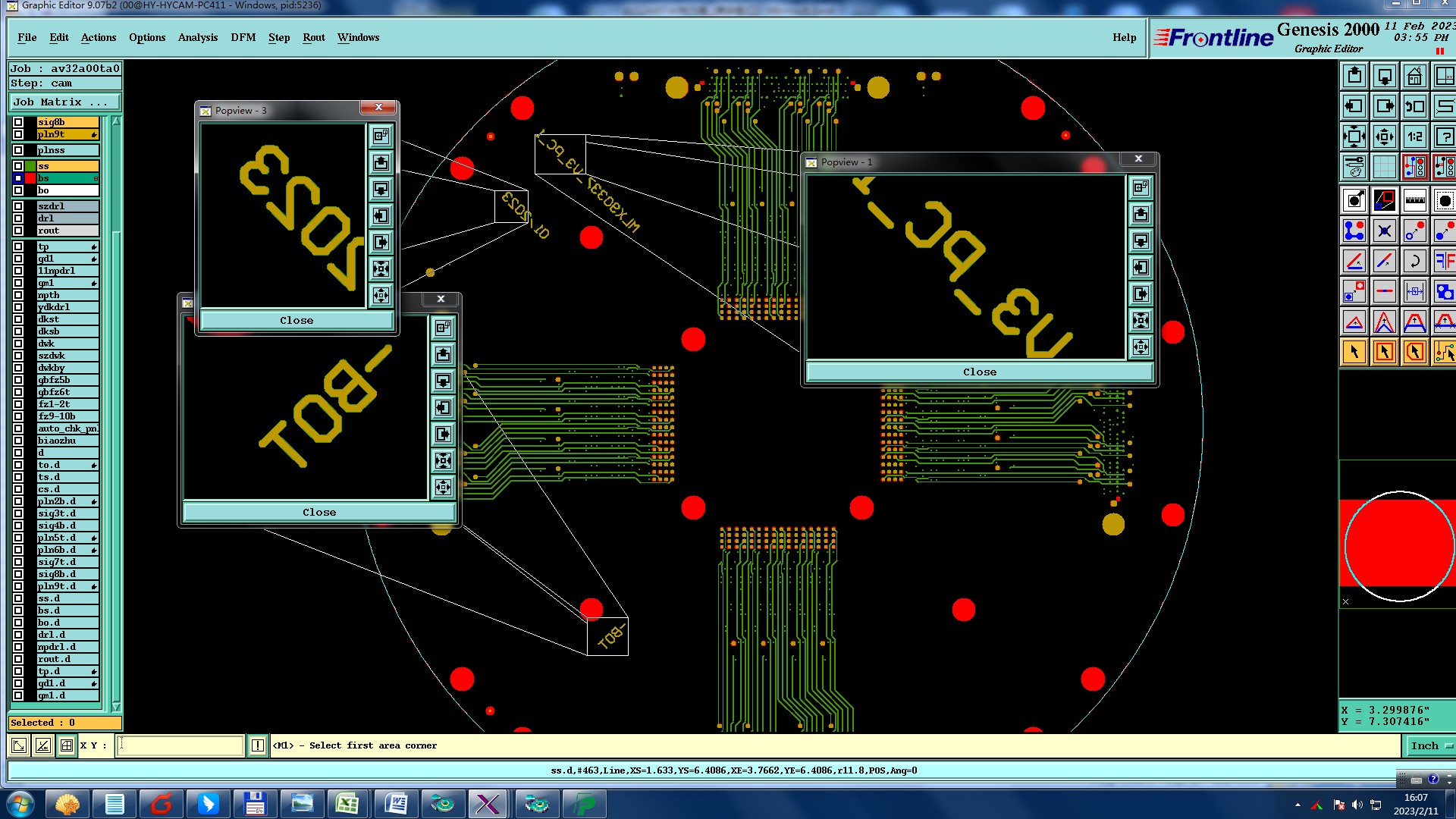Toggle the sig8b layer checkbox
The height and width of the screenshot is (819, 1456).
18,122
